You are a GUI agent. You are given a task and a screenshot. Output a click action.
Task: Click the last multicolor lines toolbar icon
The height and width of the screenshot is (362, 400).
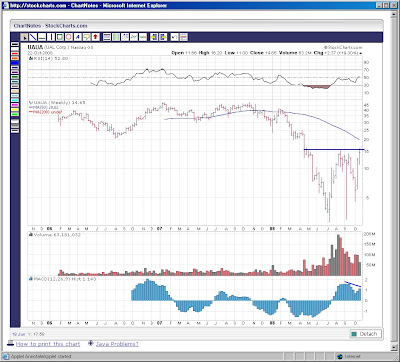click(x=184, y=37)
